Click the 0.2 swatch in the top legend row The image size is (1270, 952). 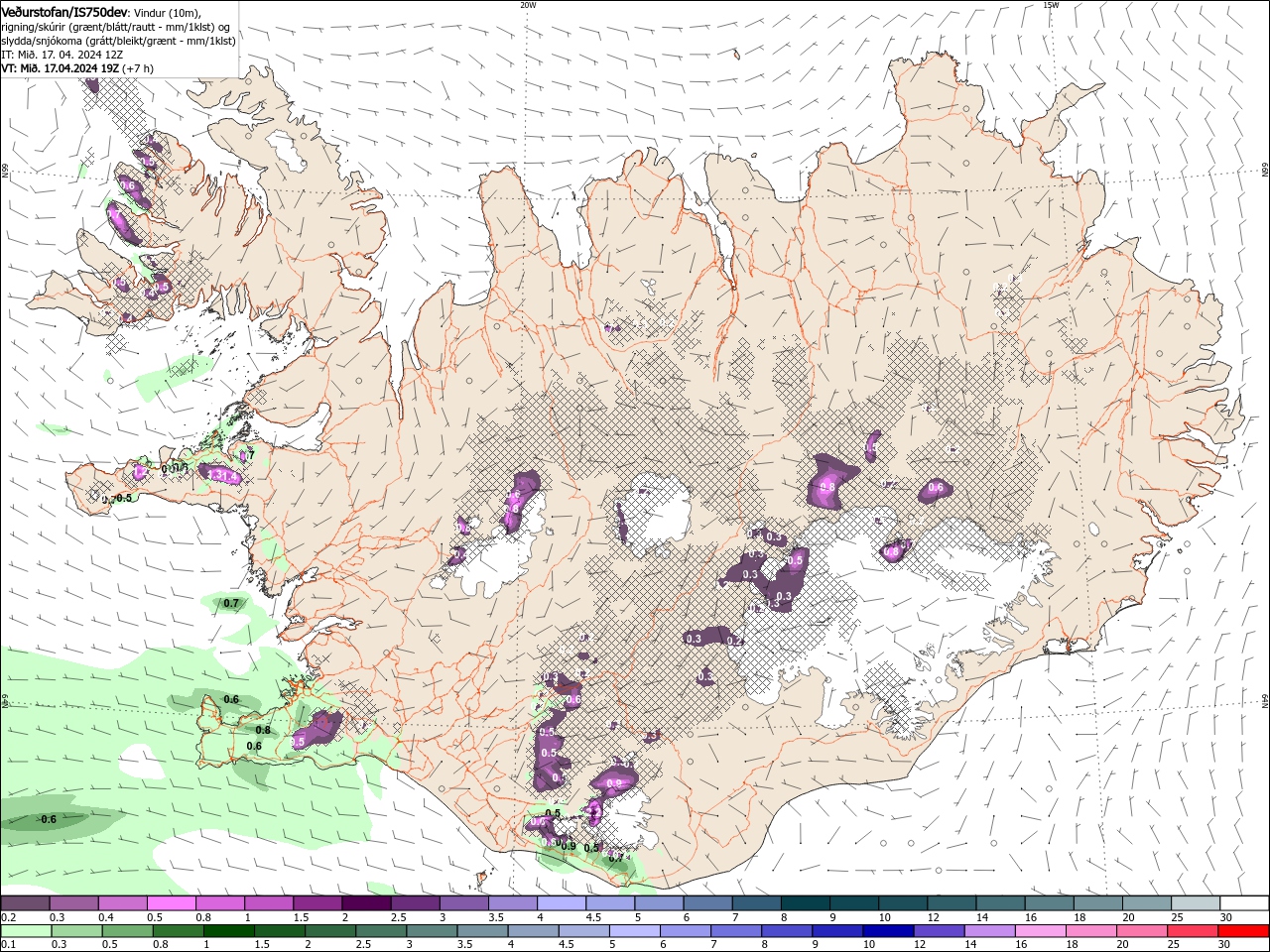[25, 903]
